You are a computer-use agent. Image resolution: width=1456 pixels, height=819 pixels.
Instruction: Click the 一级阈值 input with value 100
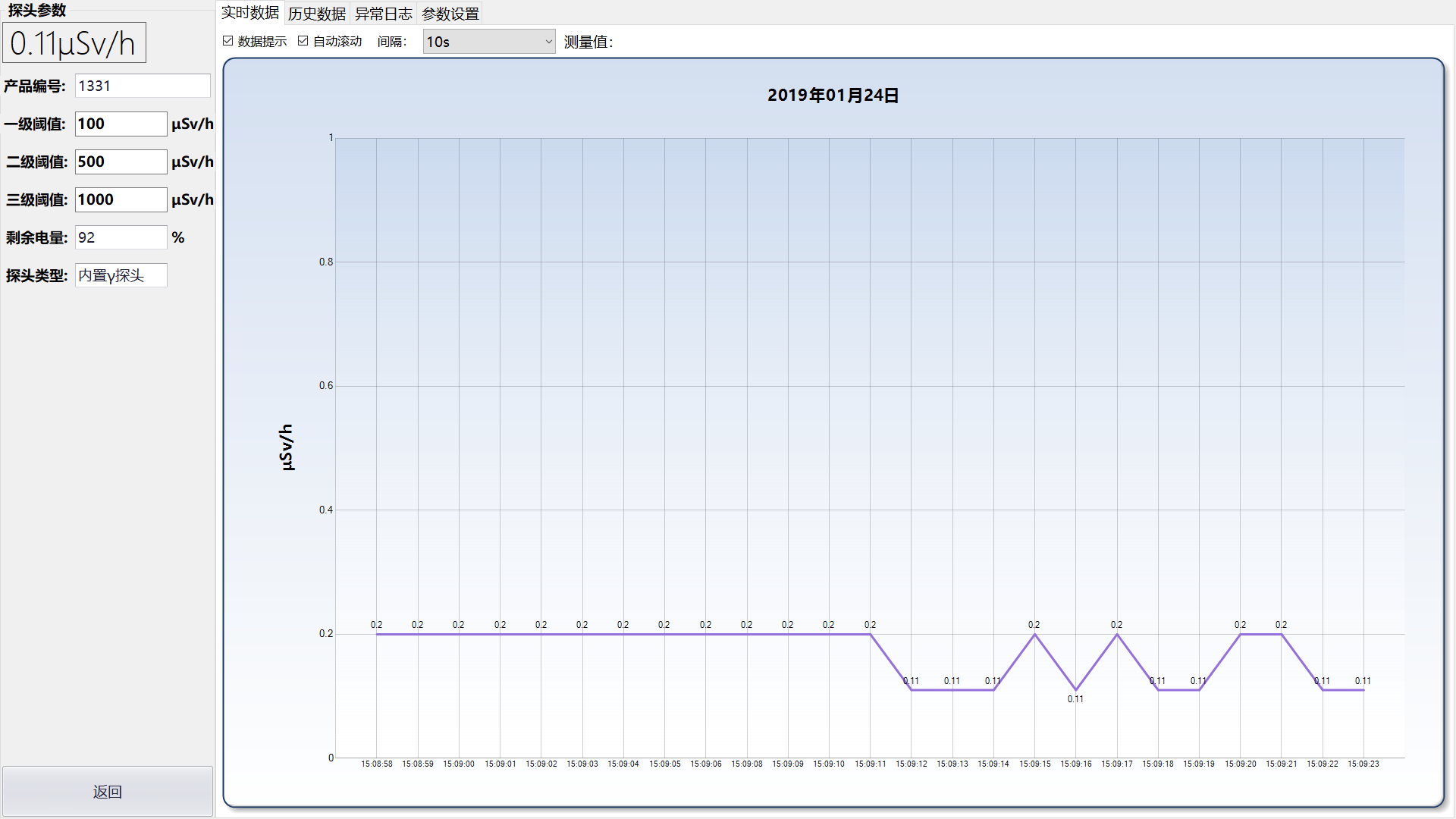pos(121,124)
